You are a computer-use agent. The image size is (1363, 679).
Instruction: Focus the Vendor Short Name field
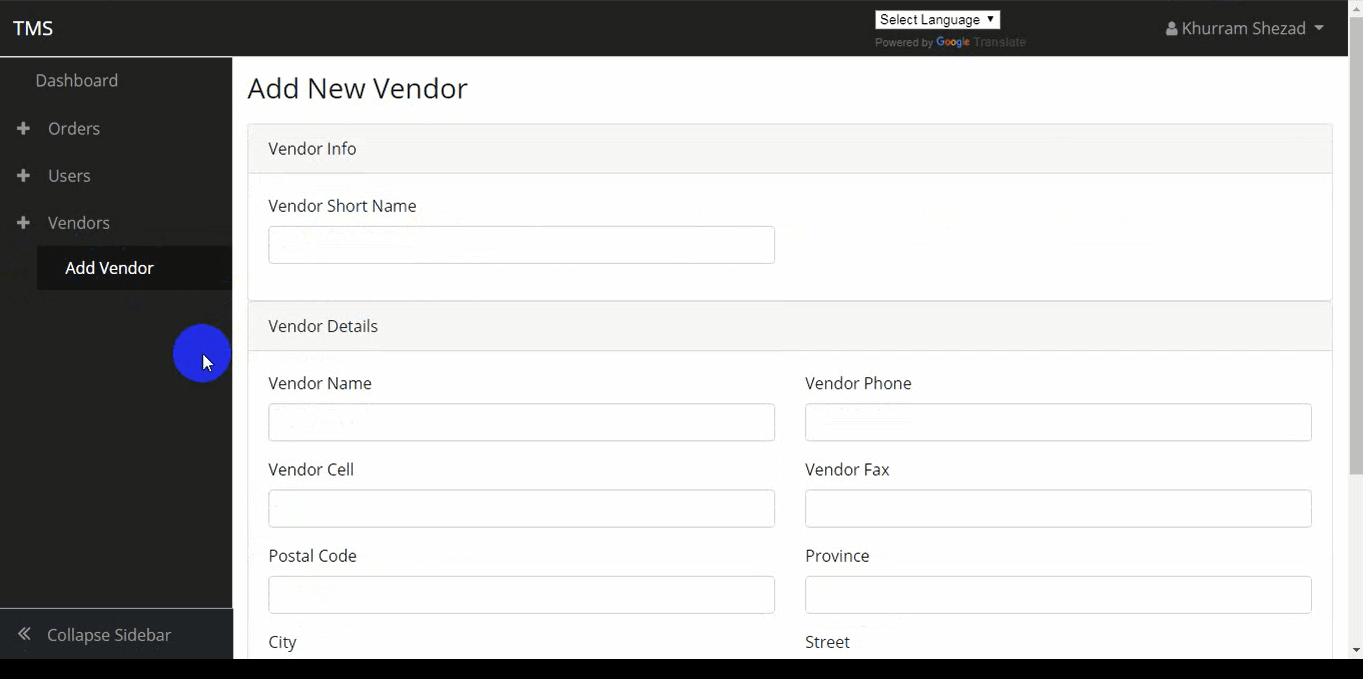[521, 245]
